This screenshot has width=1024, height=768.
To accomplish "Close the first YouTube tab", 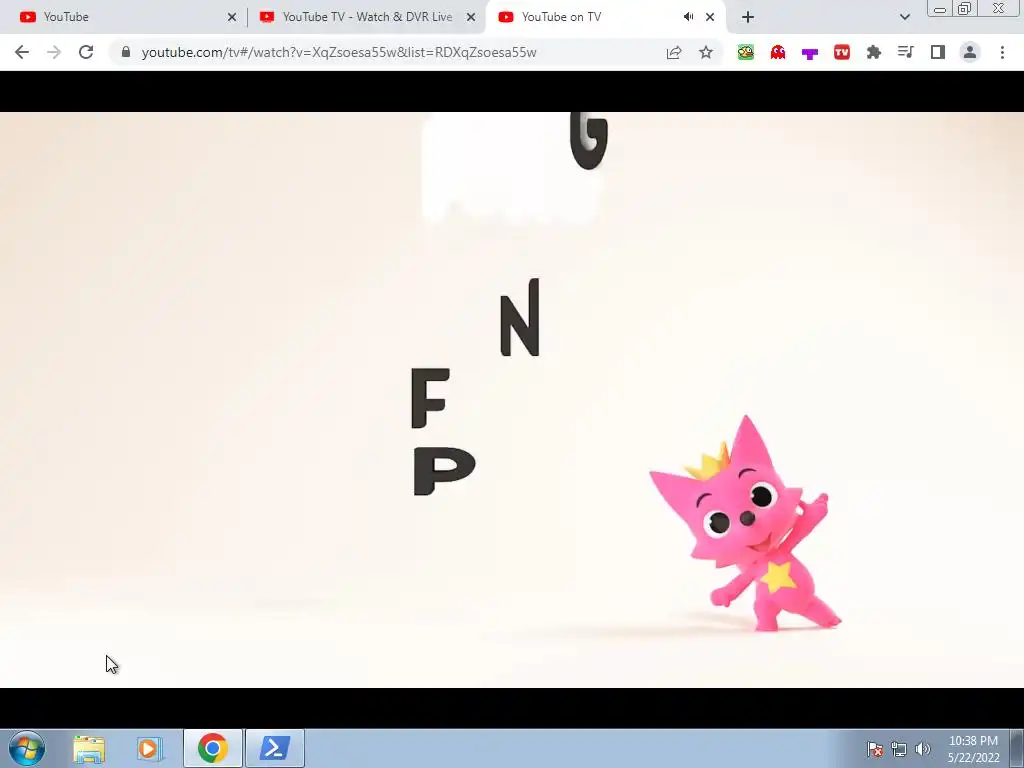I will 232,17.
